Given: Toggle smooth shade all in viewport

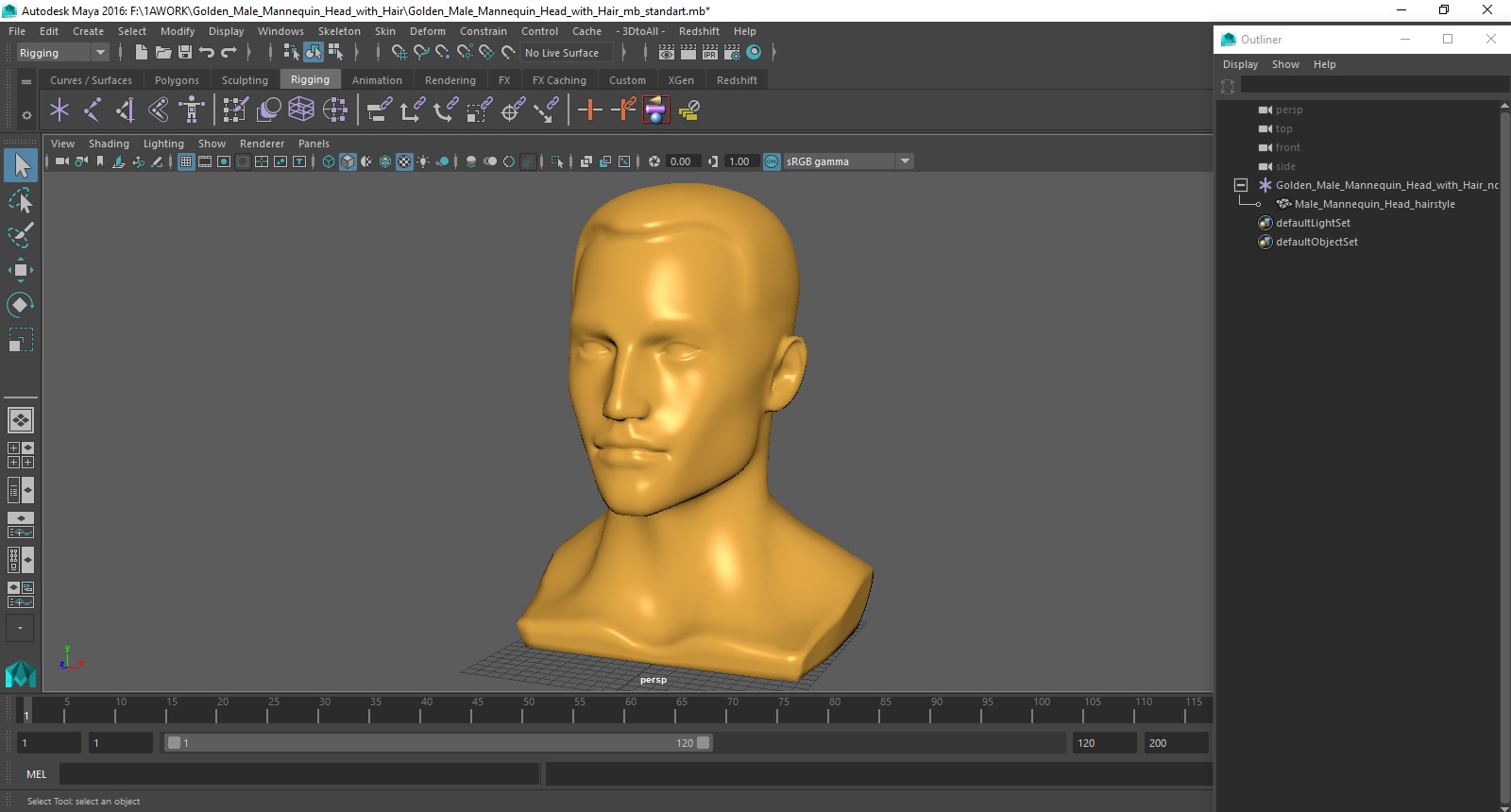Looking at the screenshot, I should [348, 161].
